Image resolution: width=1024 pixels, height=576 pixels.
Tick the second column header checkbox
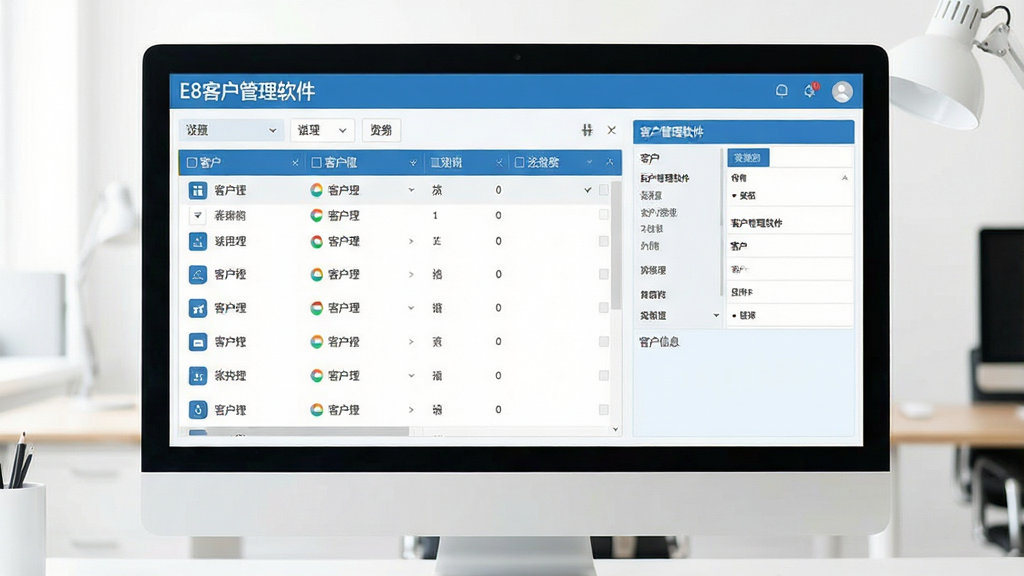[x=317, y=163]
